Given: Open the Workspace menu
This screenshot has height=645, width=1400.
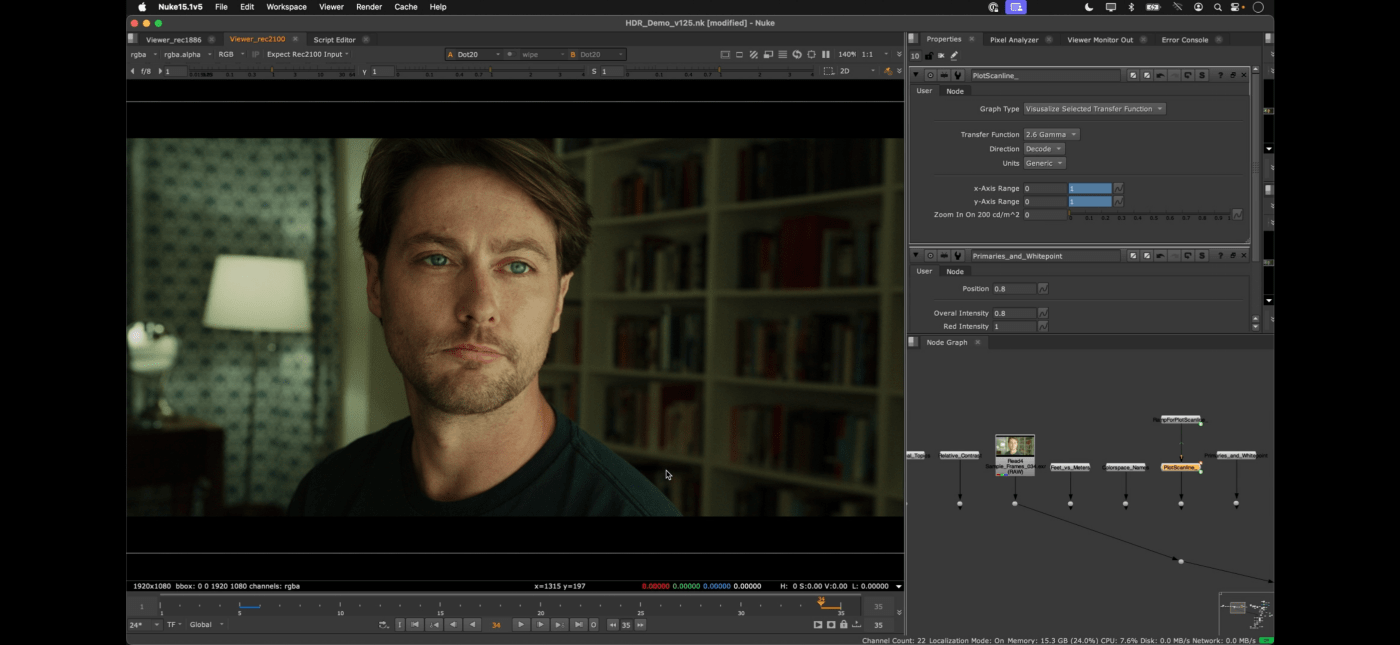Looking at the screenshot, I should tap(286, 7).
